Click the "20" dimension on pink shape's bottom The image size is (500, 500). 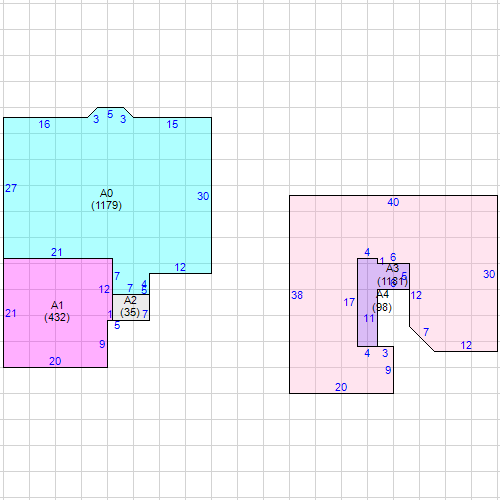341,387
